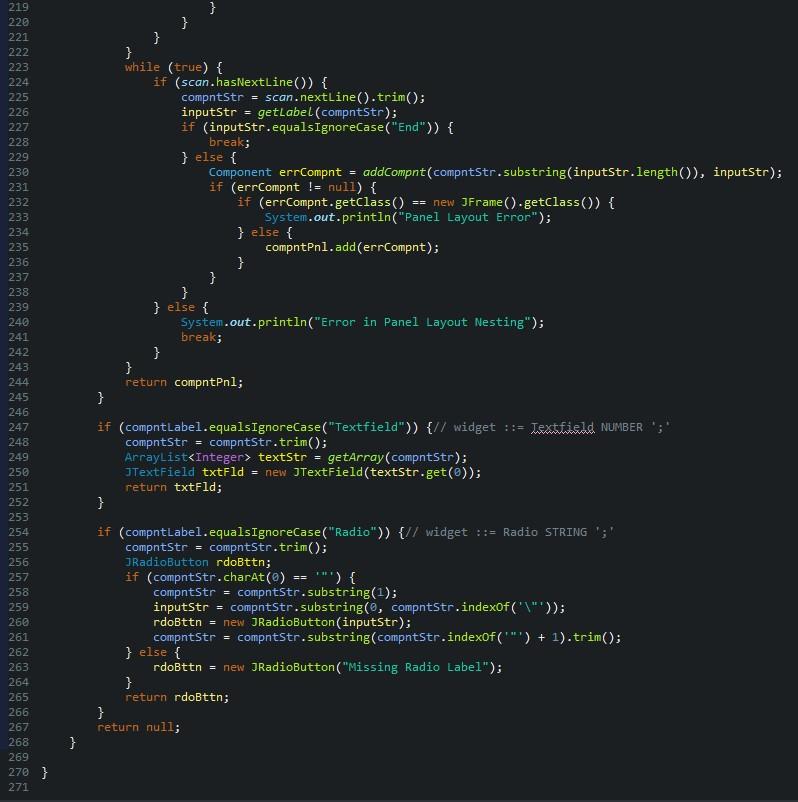Click the 'addCompnt' method call on line 230
The image size is (798, 802).
(394, 172)
